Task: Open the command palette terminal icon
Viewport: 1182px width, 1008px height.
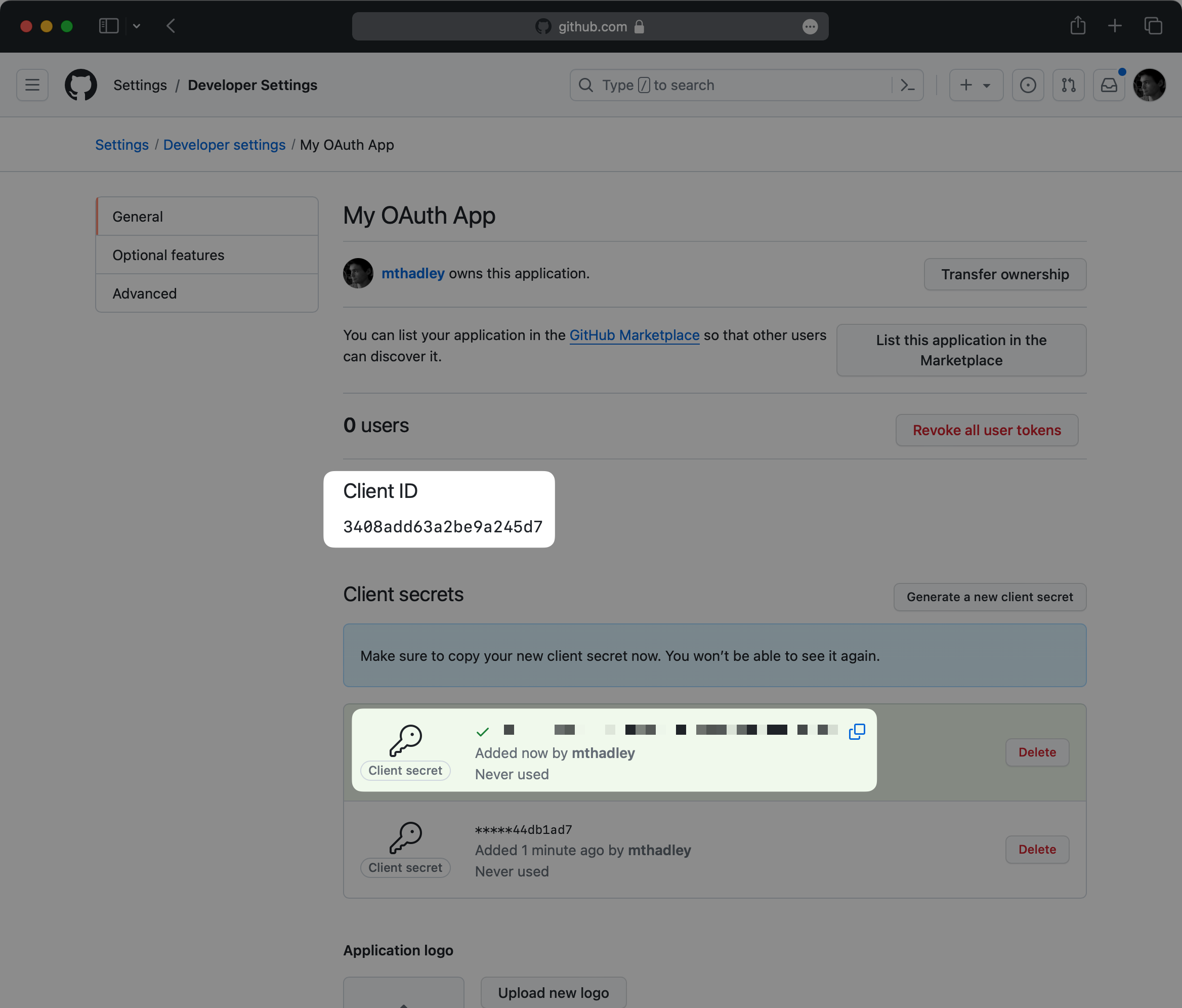Action: [908, 85]
